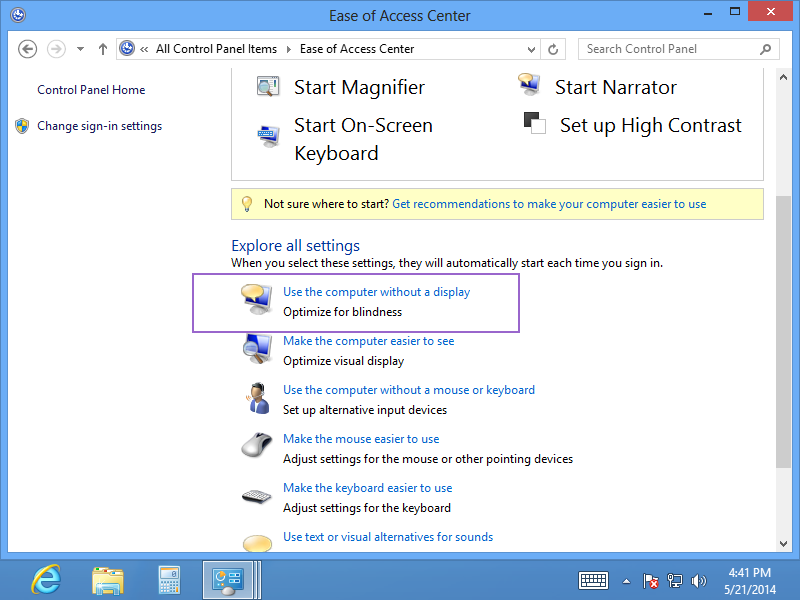Expand the hidden breadcrumb locations chevron
800x600 pixels.
[x=144, y=49]
